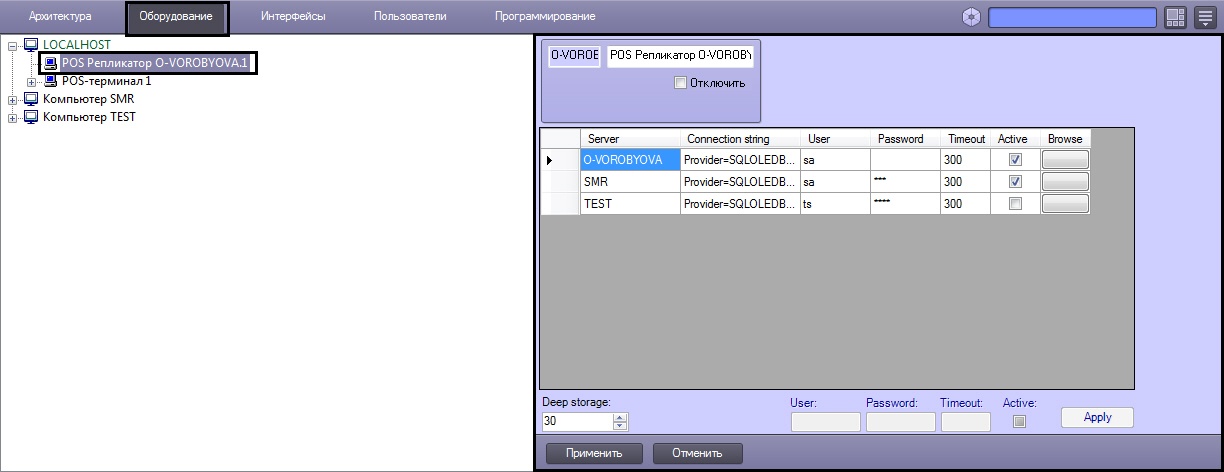This screenshot has height=472, width=1224.
Task: Enable the Отключить checkbox
Action: pyautogui.click(x=681, y=83)
